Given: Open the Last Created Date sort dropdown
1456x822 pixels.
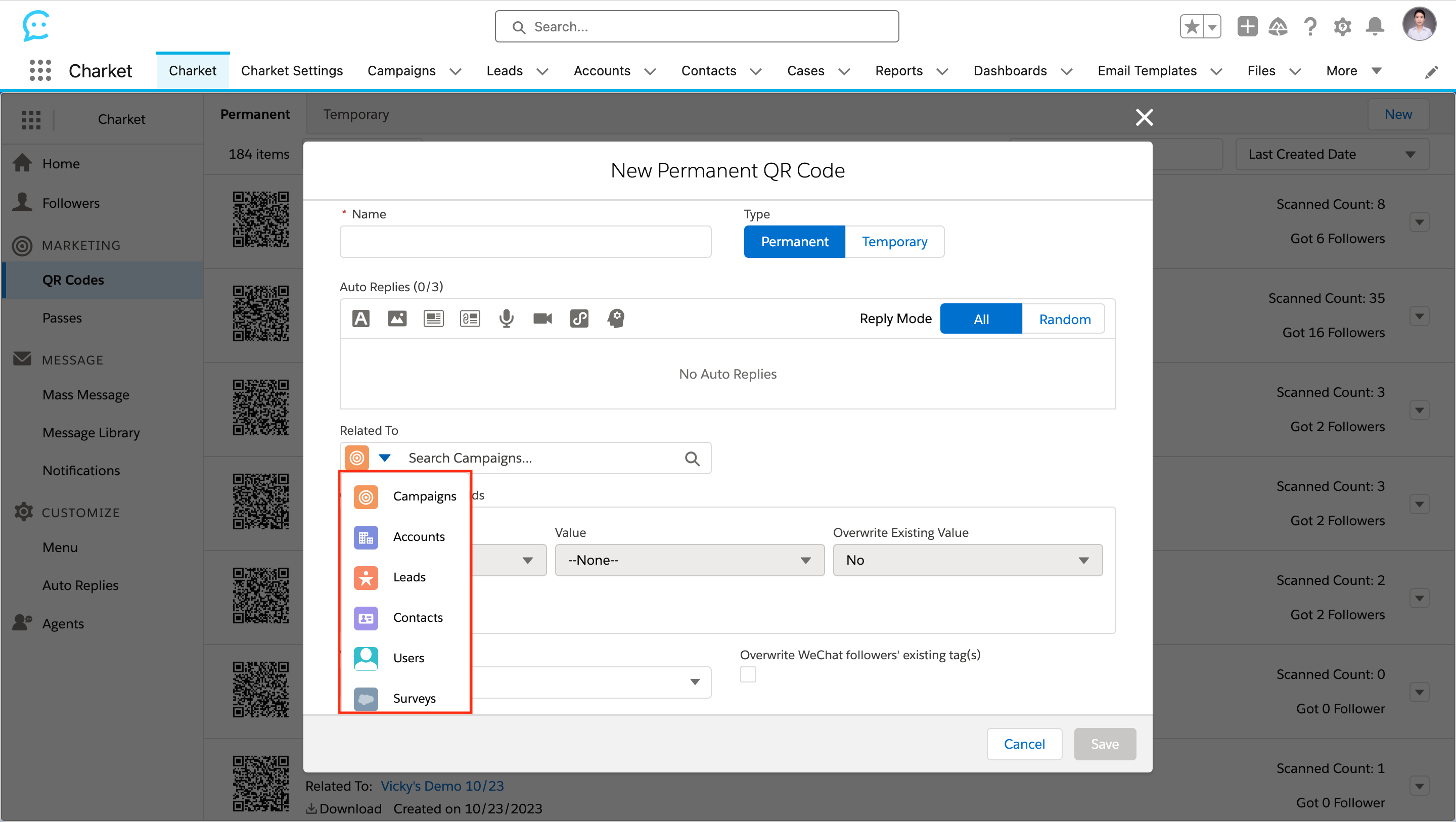Looking at the screenshot, I should pyautogui.click(x=1332, y=154).
